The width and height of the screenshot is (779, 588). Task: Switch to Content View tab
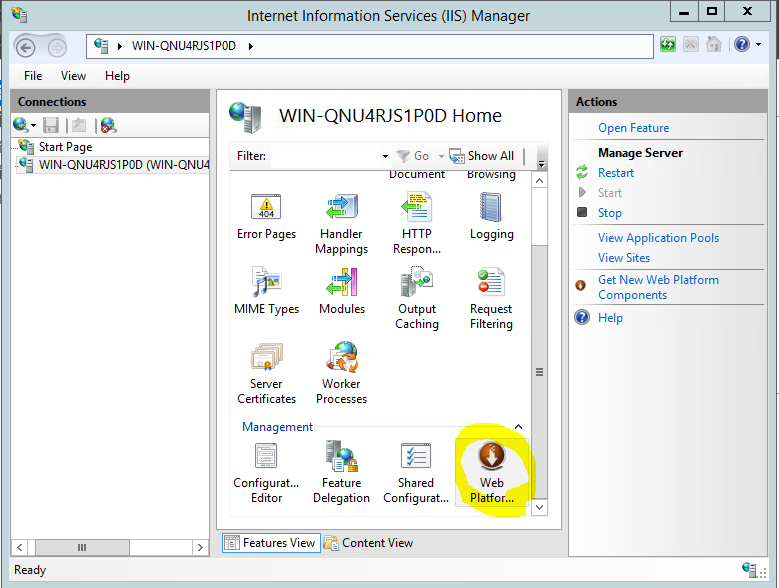pyautogui.click(x=369, y=543)
